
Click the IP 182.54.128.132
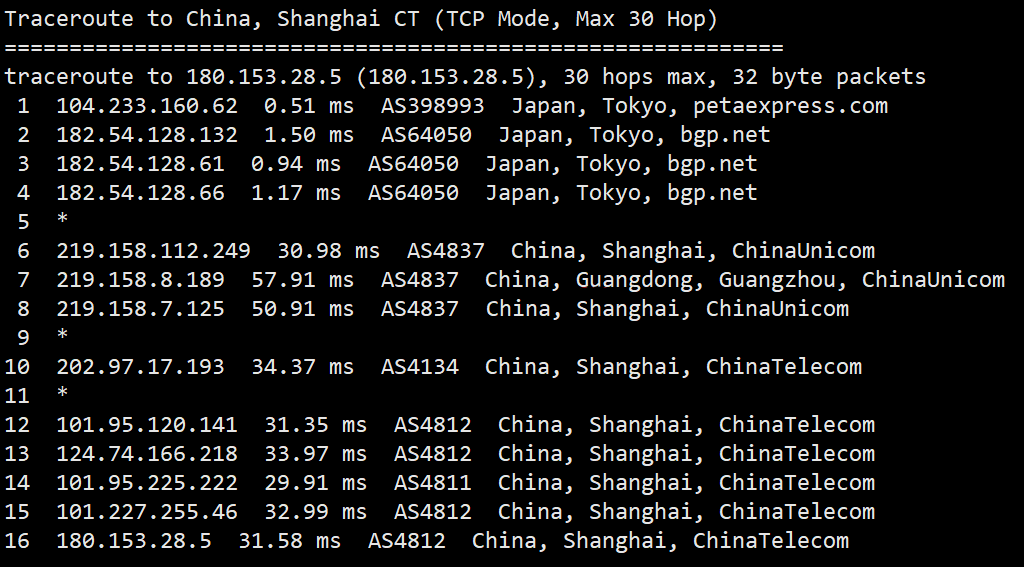pyautogui.click(x=147, y=135)
